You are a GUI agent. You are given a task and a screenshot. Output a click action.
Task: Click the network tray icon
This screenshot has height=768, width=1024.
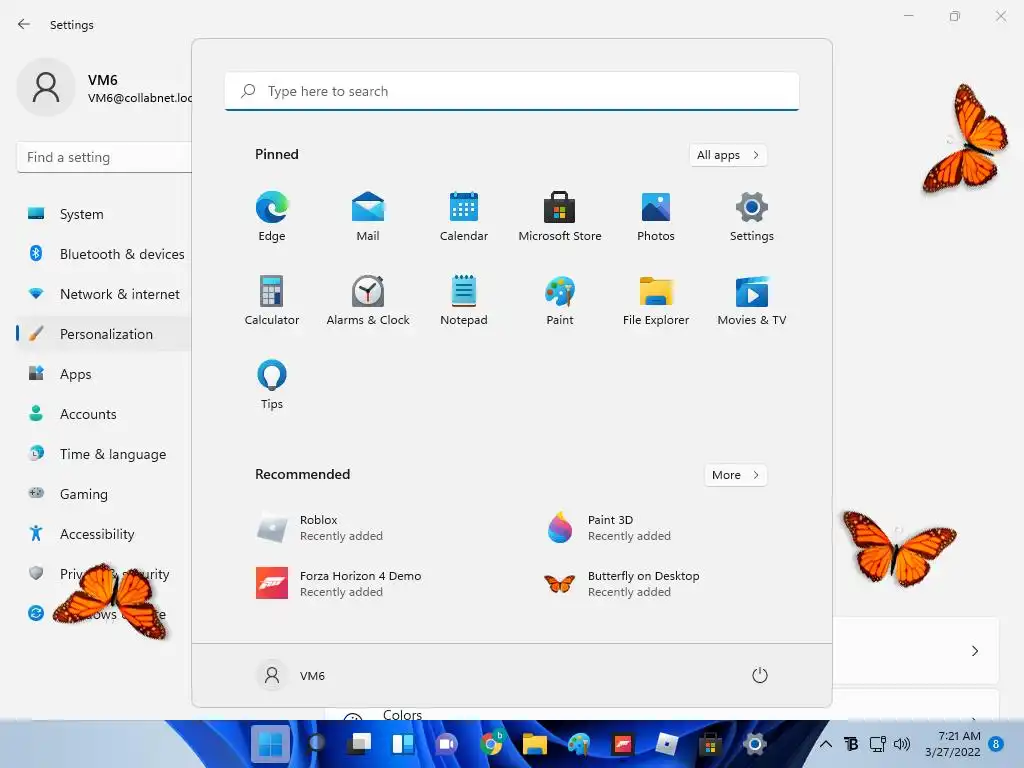click(x=877, y=744)
